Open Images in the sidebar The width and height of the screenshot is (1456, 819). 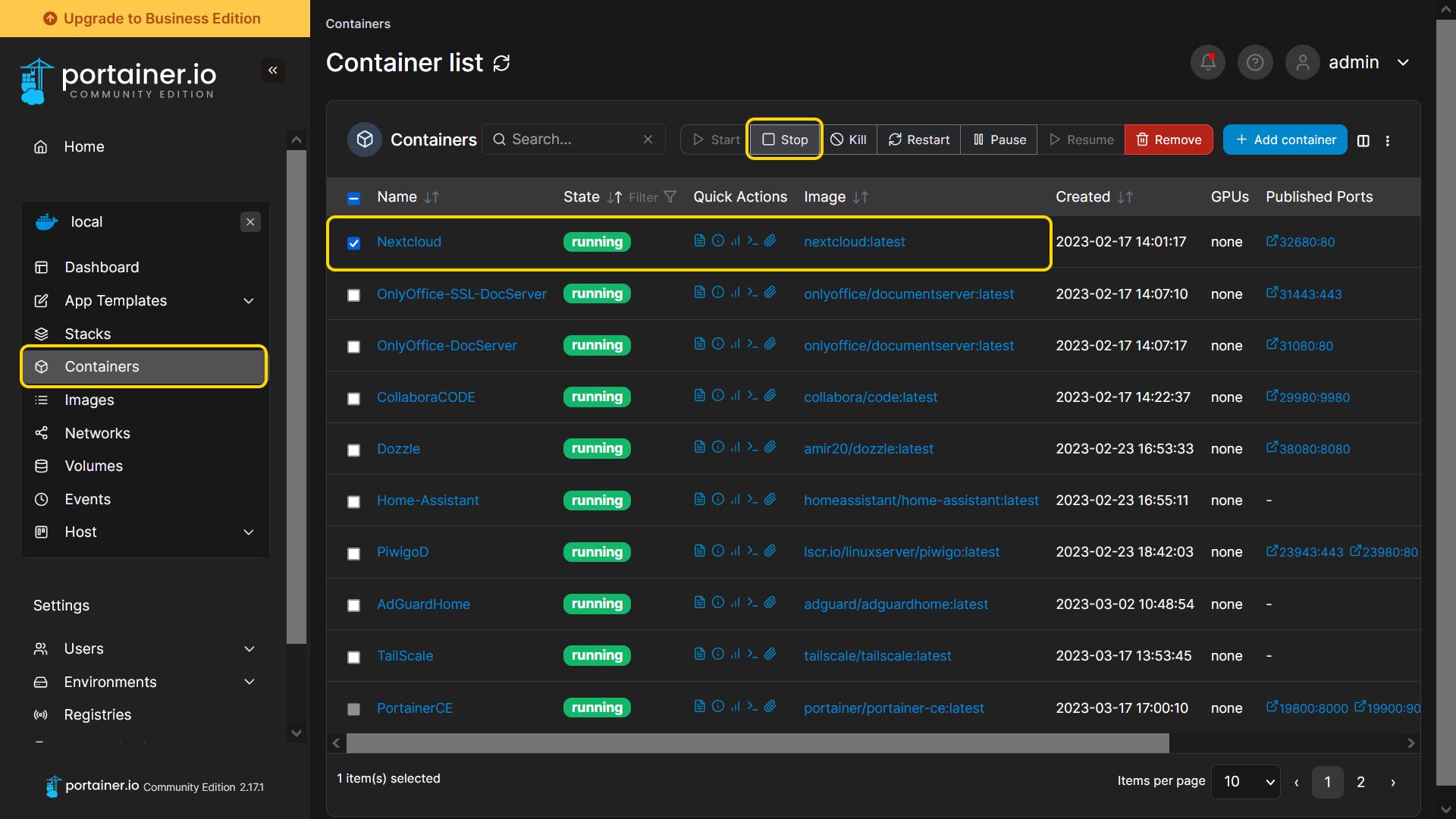coord(89,400)
